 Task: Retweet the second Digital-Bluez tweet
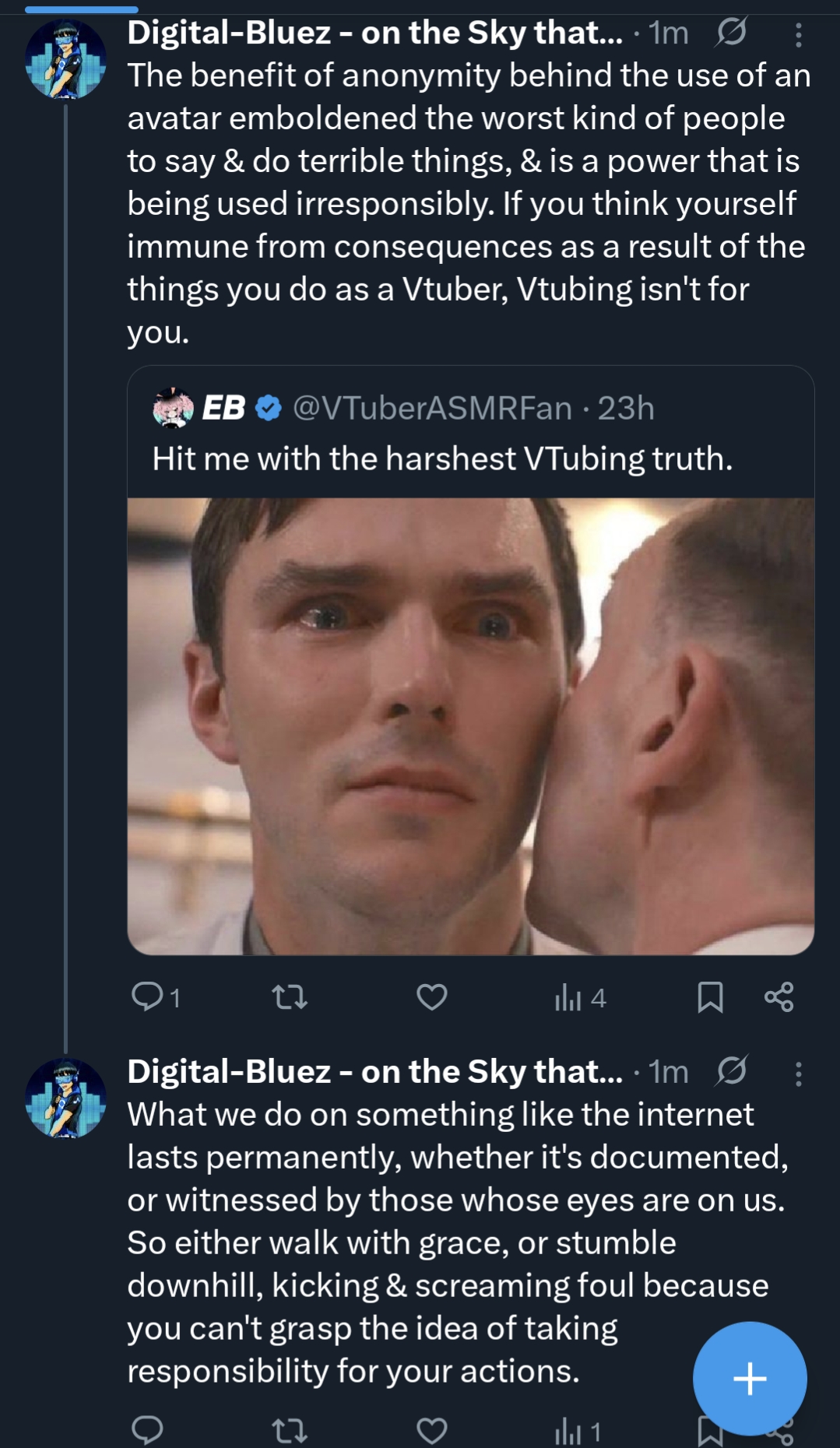tap(290, 1430)
